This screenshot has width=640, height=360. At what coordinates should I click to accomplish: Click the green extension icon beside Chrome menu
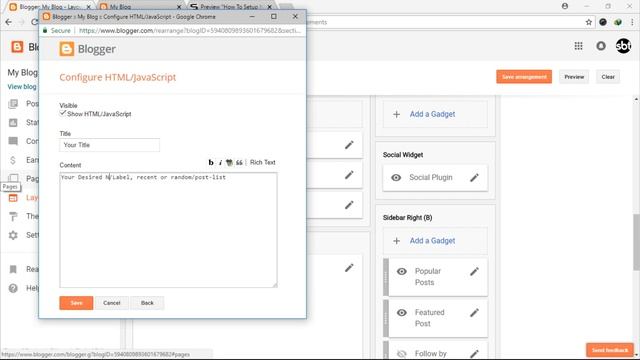point(618,22)
